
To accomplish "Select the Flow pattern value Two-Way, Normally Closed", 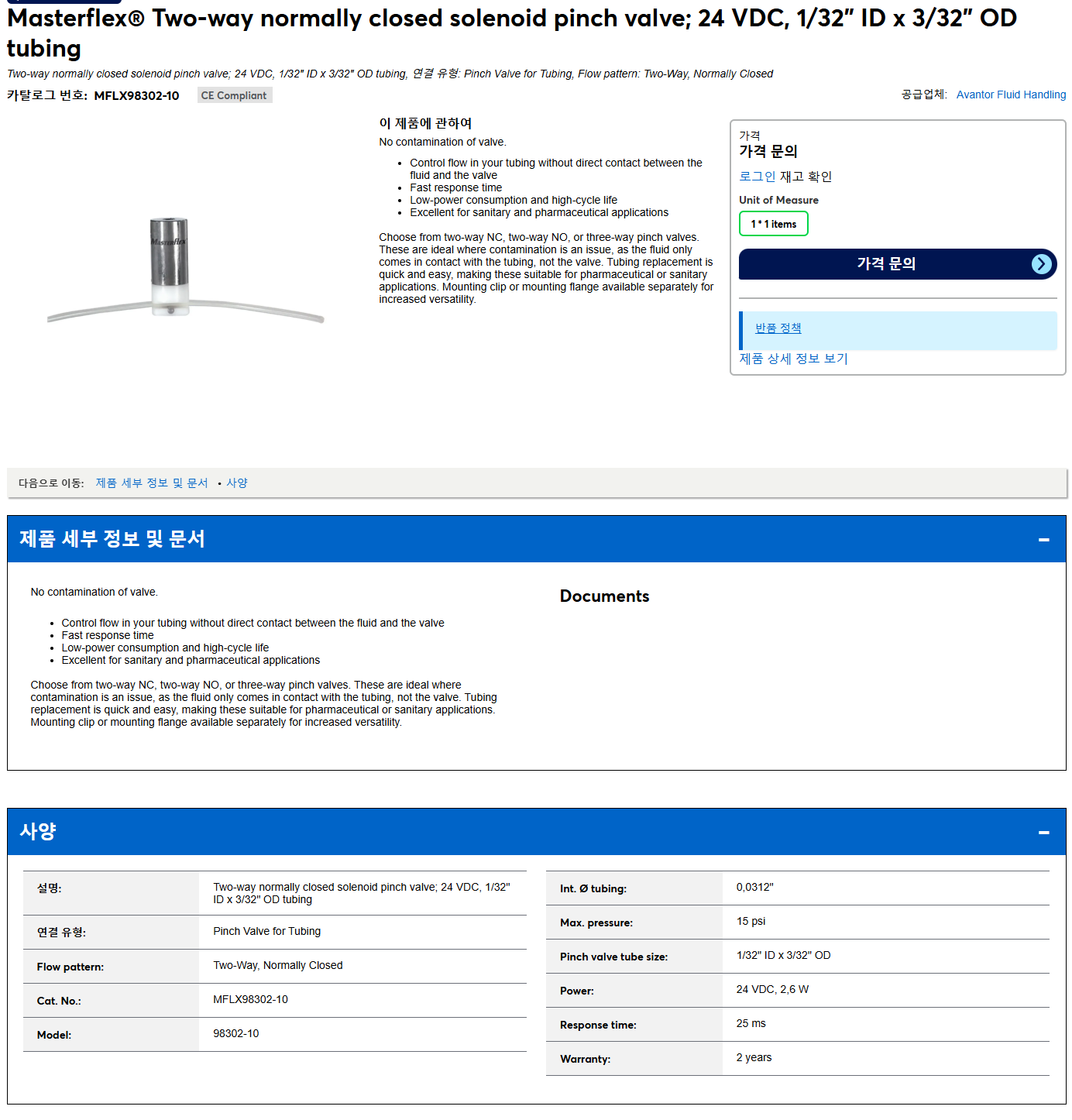I will 278,965.
